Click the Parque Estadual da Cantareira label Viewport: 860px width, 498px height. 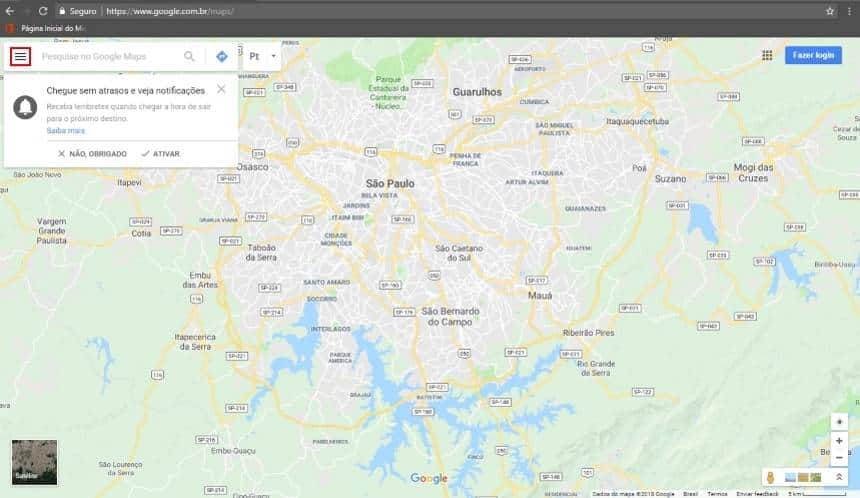pyautogui.click(x=388, y=93)
